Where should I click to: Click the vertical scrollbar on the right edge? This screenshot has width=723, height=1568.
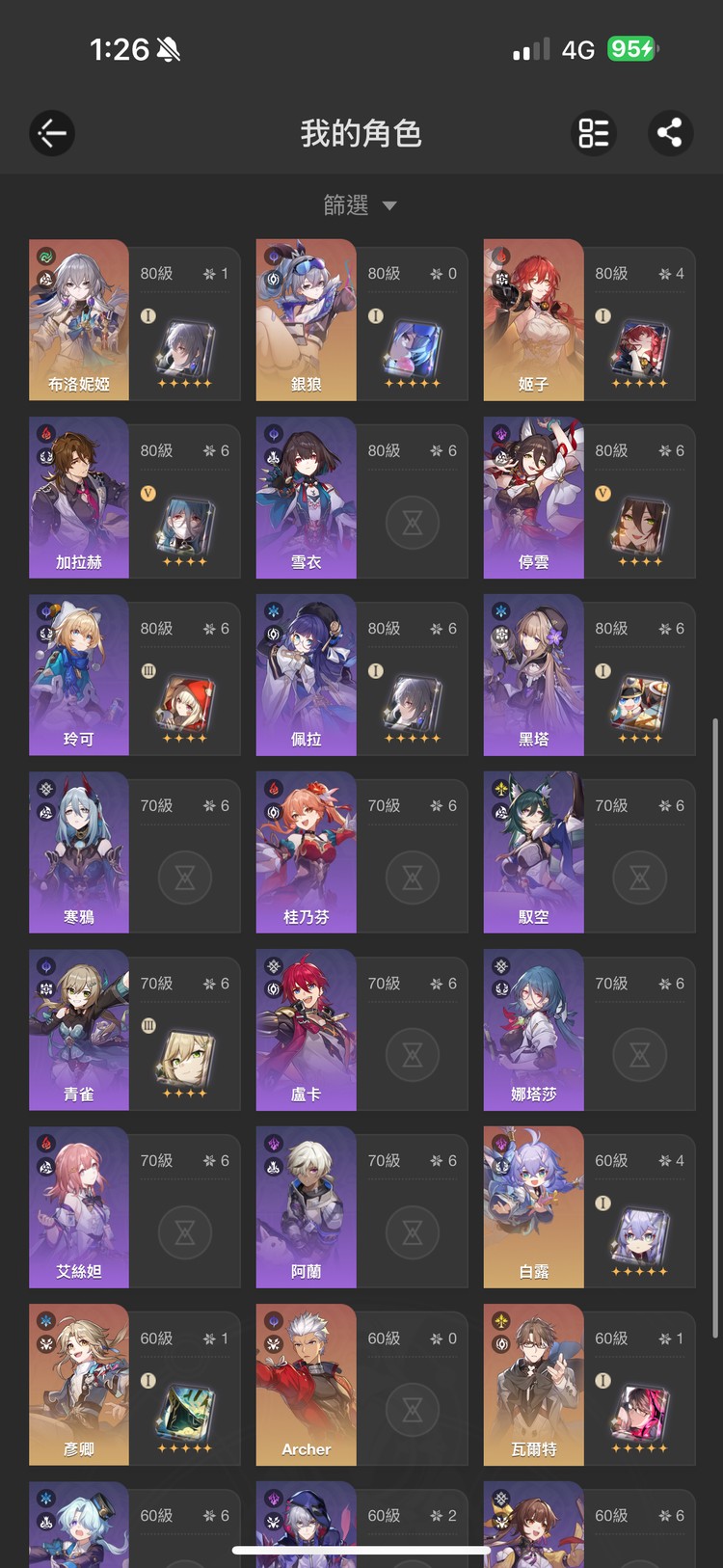tap(714, 1027)
